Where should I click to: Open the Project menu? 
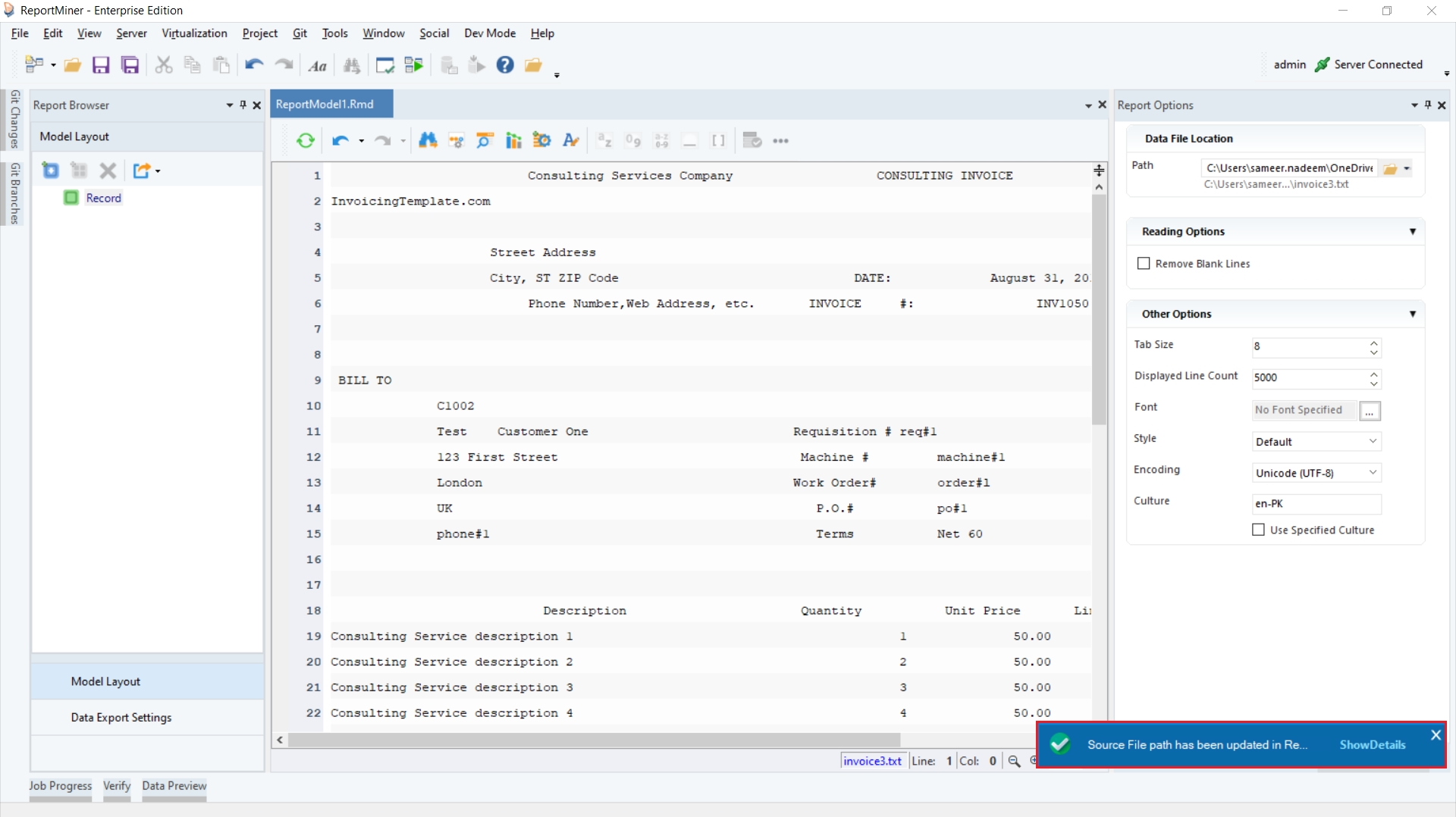pyautogui.click(x=259, y=33)
